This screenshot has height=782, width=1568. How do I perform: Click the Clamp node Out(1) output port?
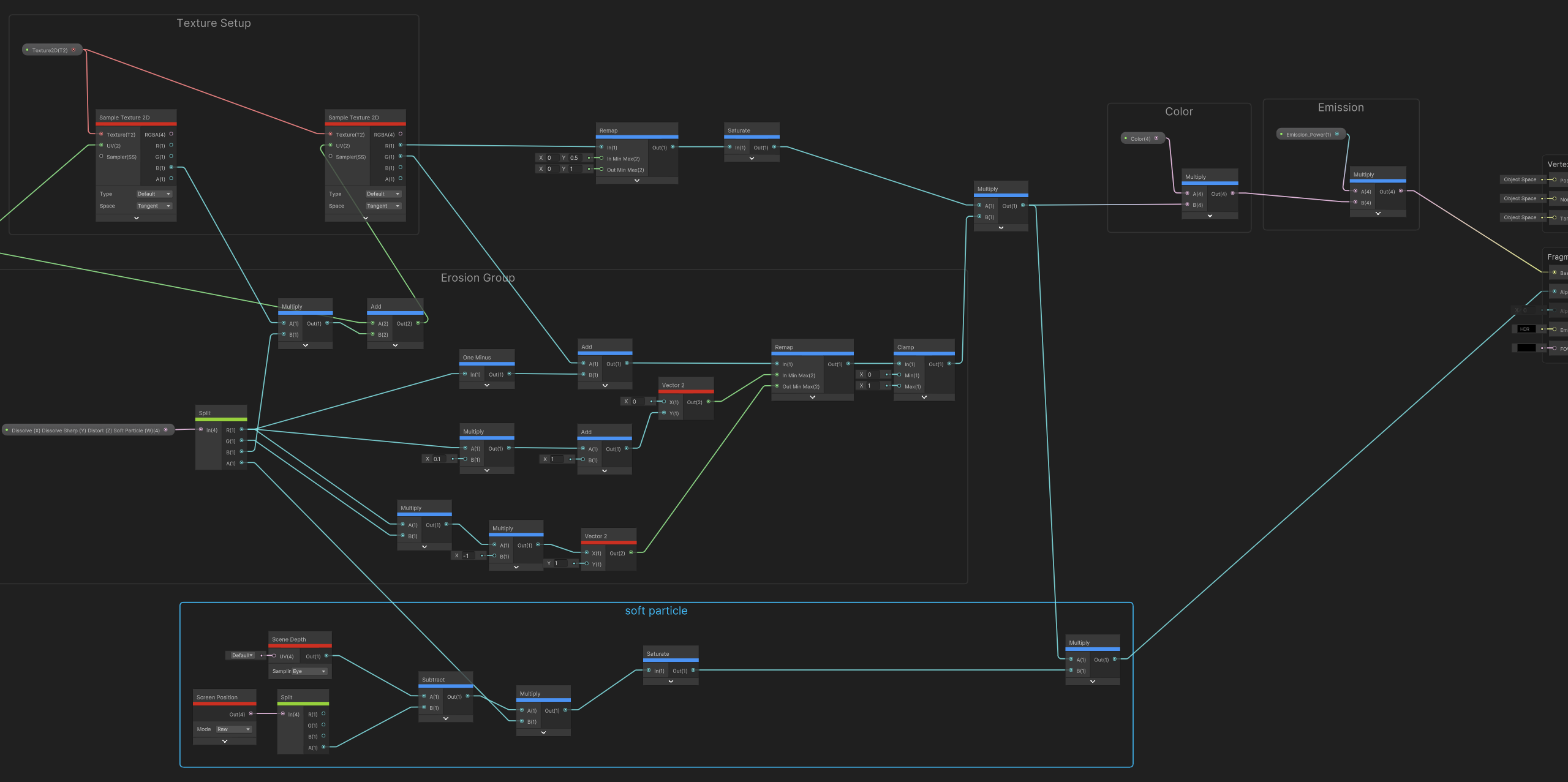tap(949, 364)
